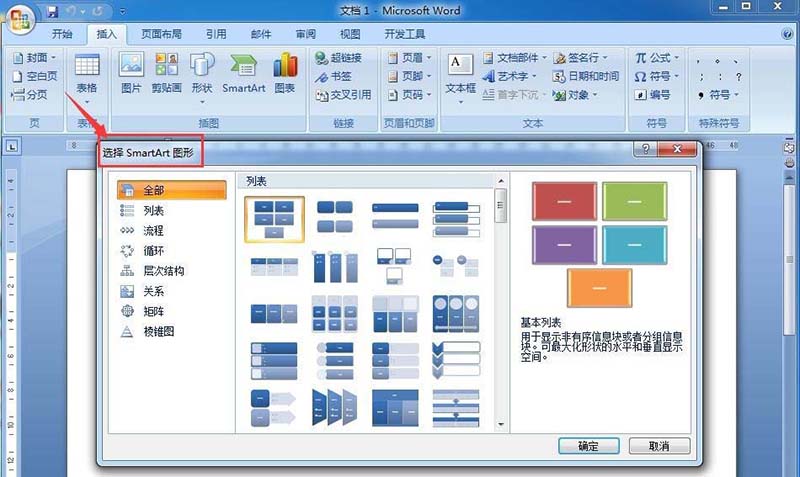Select Process (流程) SmartArt category
This screenshot has width=800, height=477.
[x=171, y=231]
